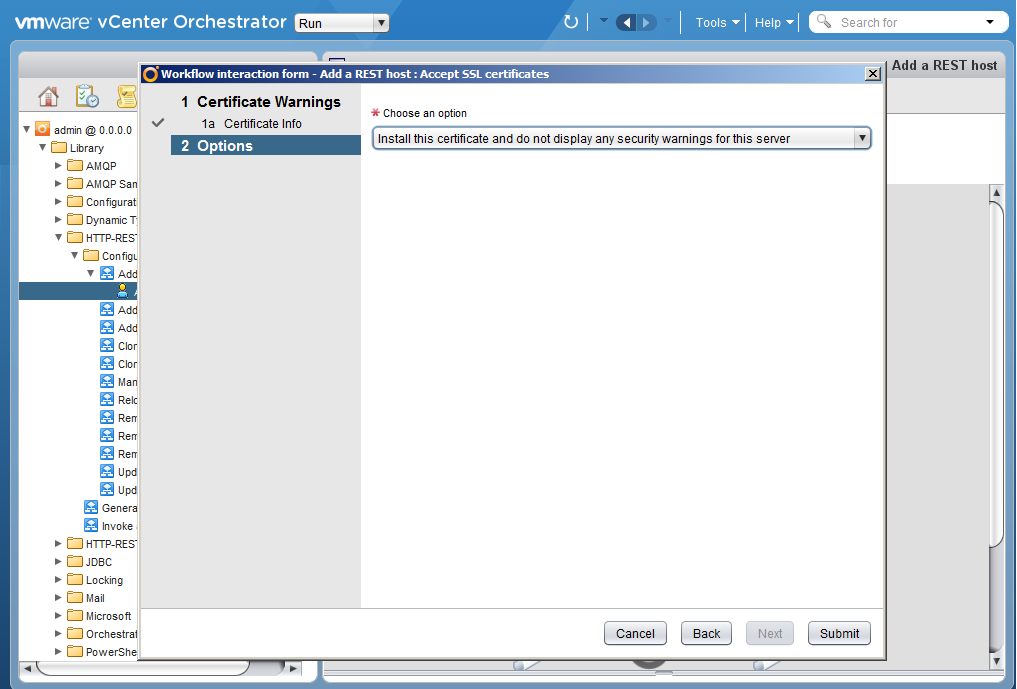Click the forward navigation arrow in header
The width and height of the screenshot is (1017, 689).
point(646,23)
